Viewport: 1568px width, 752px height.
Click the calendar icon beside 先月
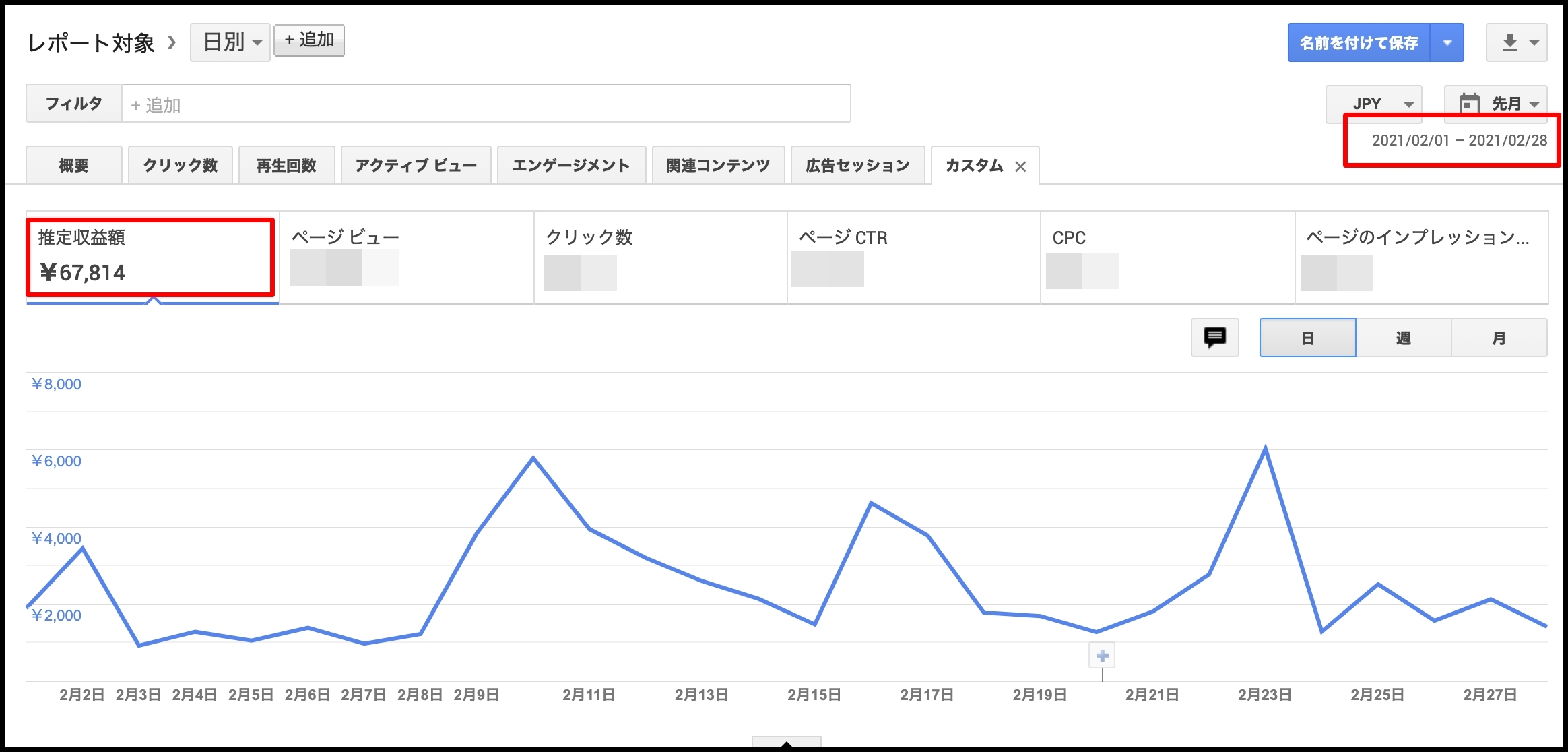click(x=1469, y=104)
